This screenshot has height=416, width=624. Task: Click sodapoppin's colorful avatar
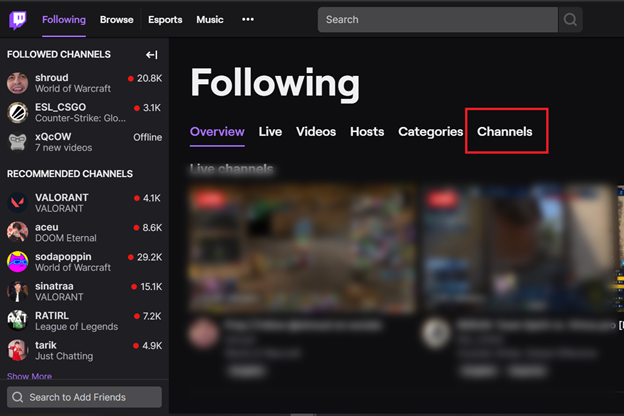(x=18, y=262)
